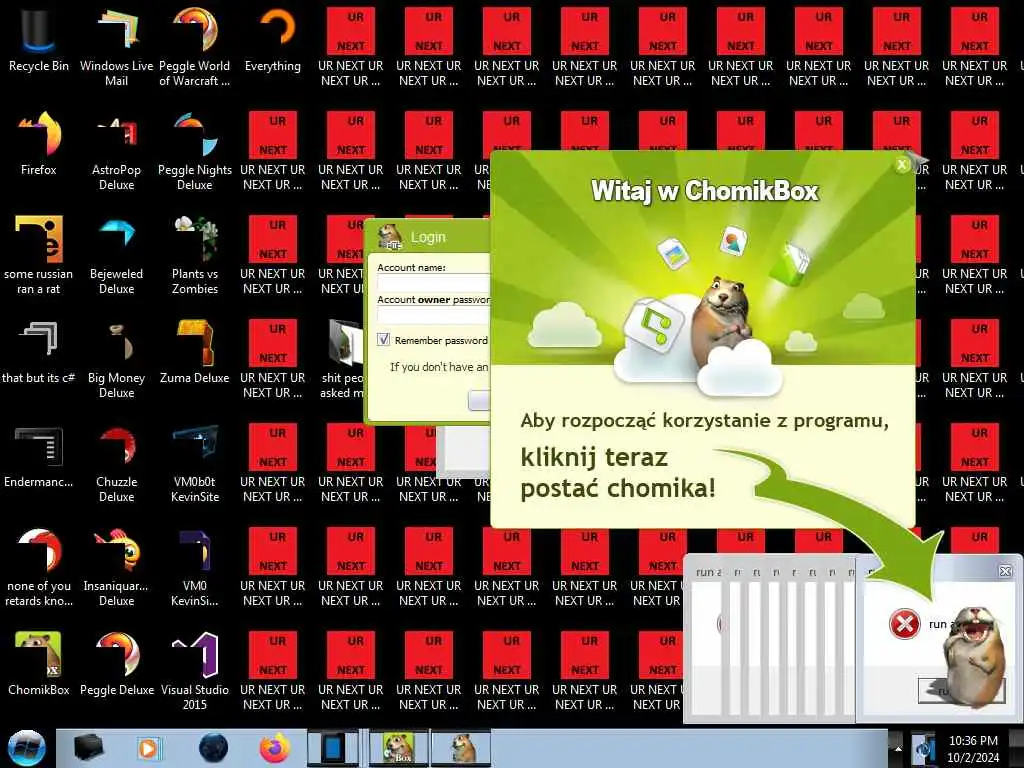Open Insaniquarium Deluxe desktop icon

click(116, 567)
